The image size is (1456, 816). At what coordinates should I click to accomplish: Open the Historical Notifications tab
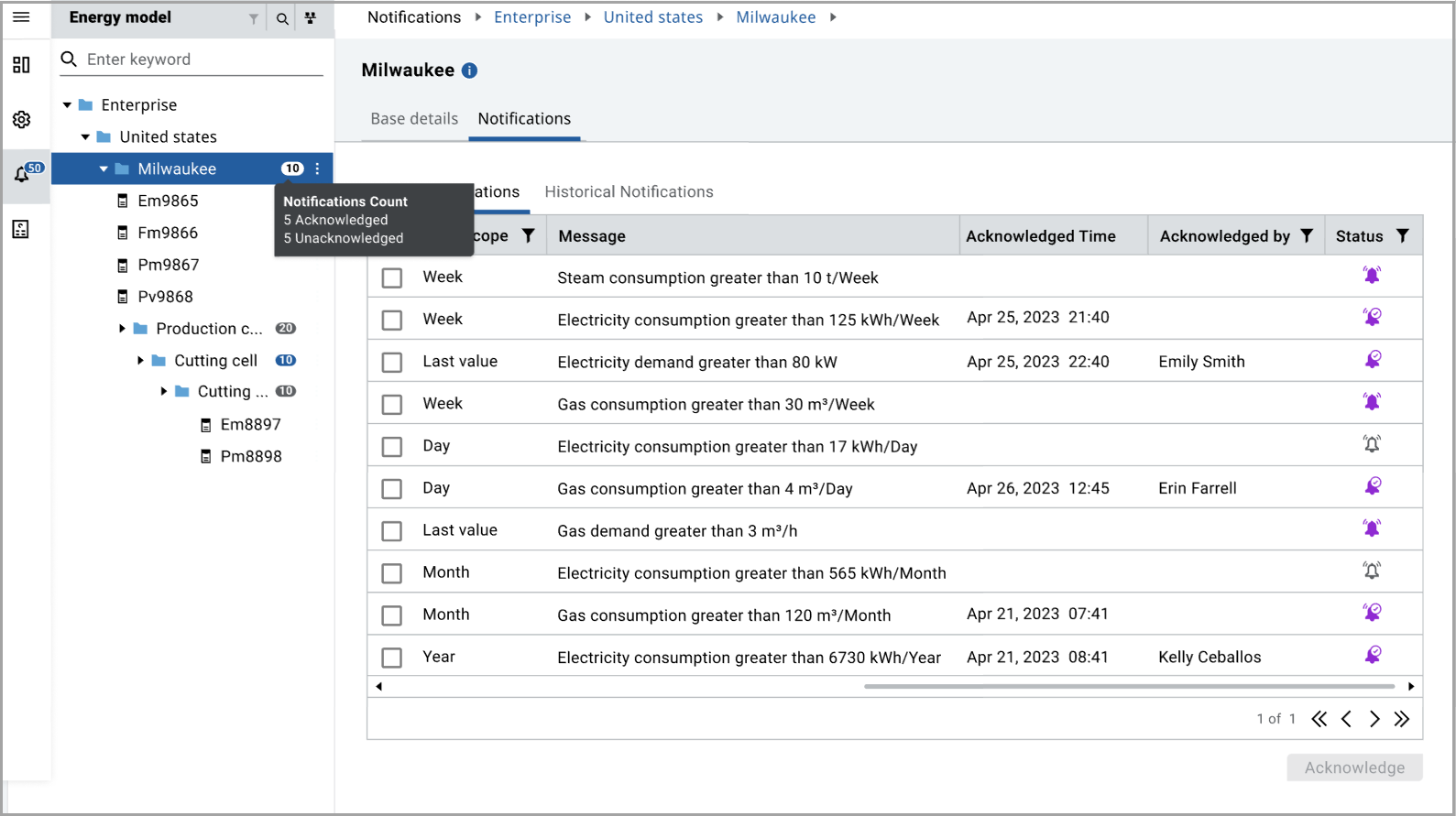629,192
